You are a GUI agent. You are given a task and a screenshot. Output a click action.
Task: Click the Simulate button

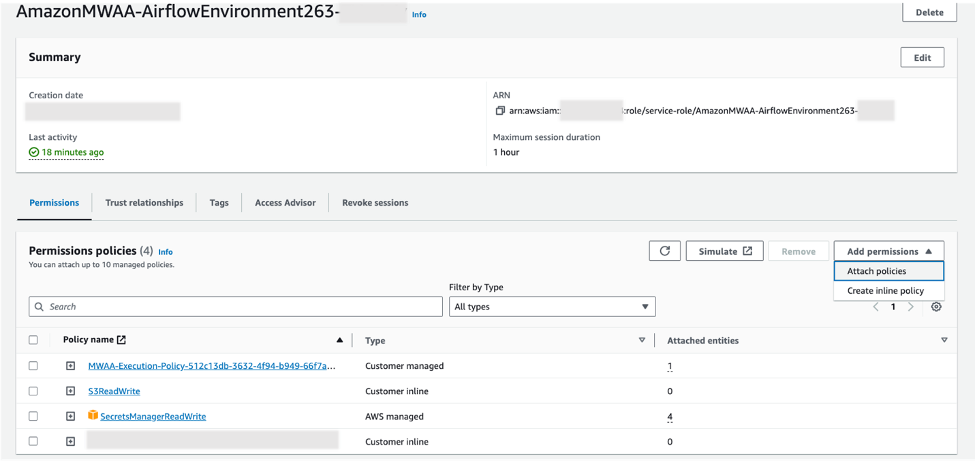pos(725,251)
